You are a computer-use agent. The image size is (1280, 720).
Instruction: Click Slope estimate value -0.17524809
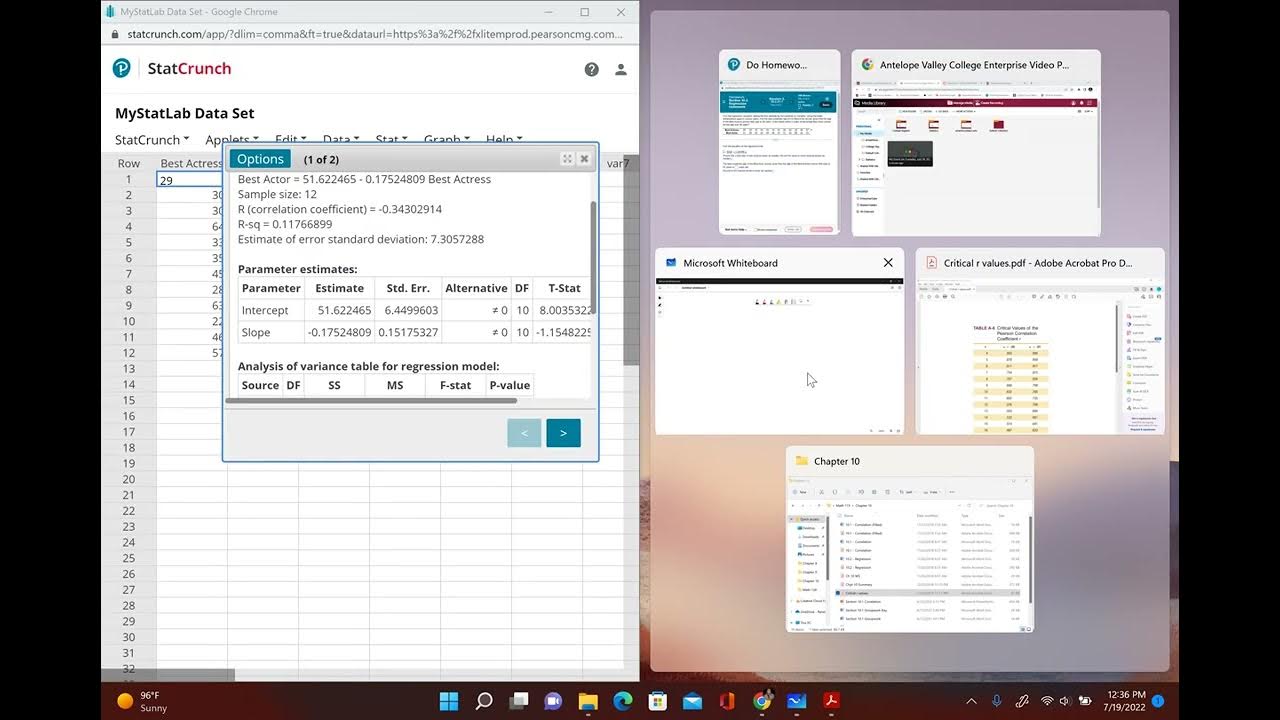340,332
